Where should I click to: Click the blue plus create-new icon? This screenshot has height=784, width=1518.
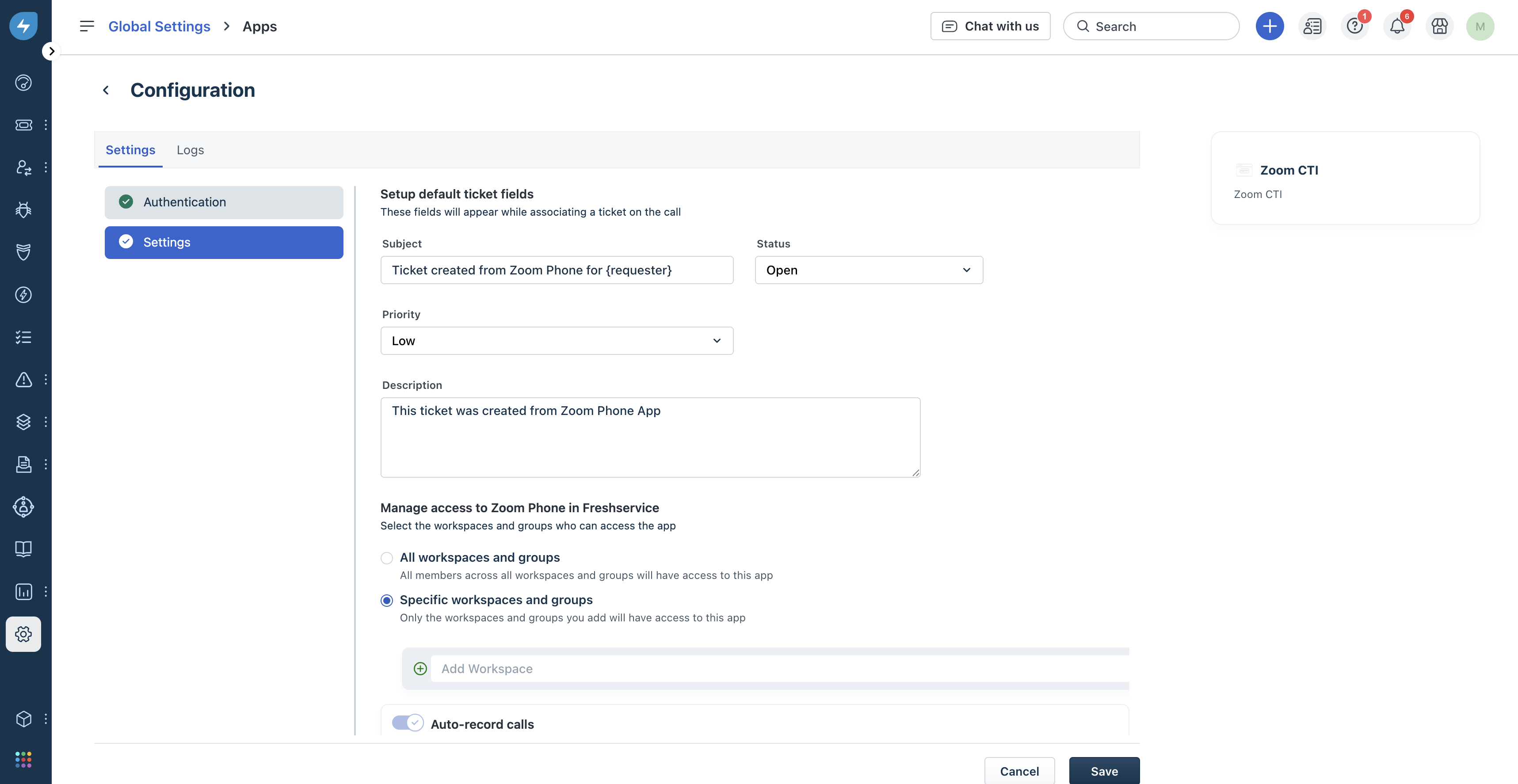point(1269,27)
